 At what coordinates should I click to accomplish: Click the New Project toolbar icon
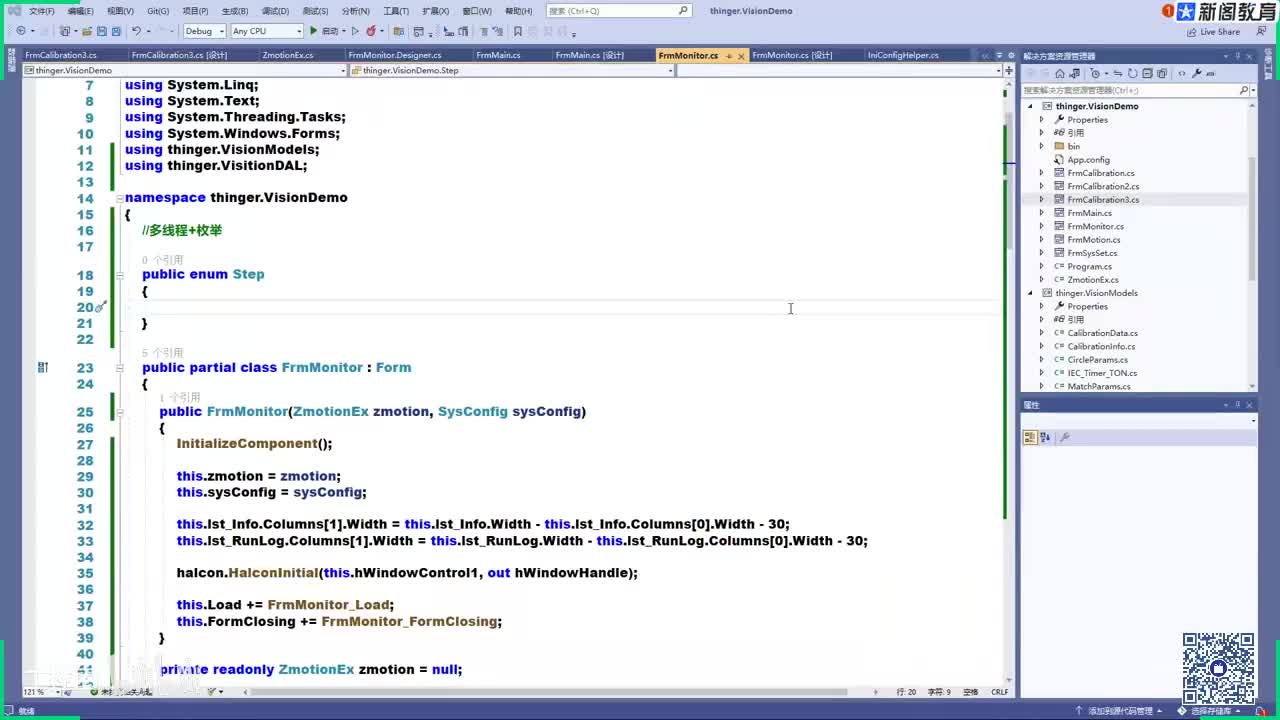click(x=64, y=31)
